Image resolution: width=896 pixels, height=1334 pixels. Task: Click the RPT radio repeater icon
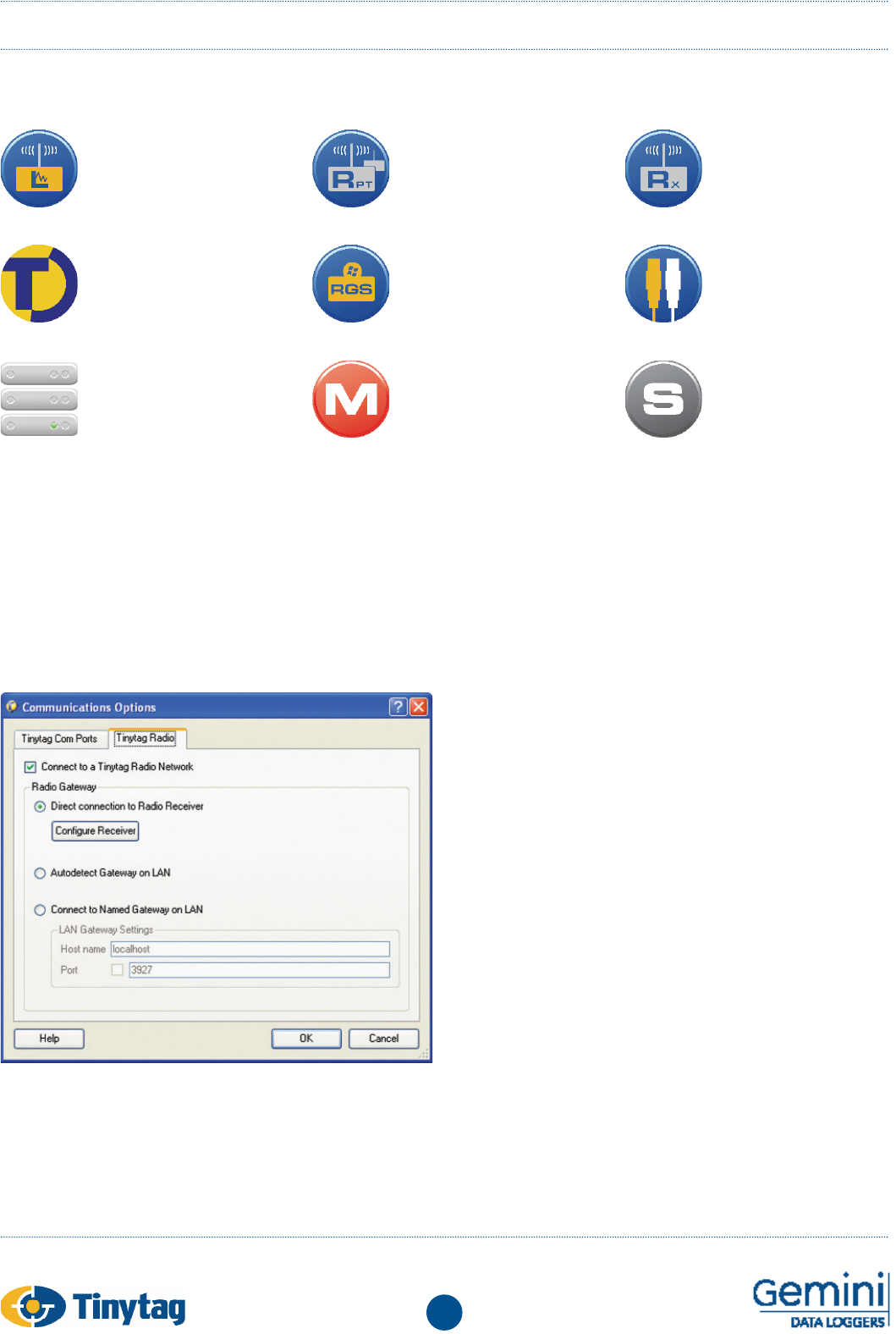tap(351, 168)
